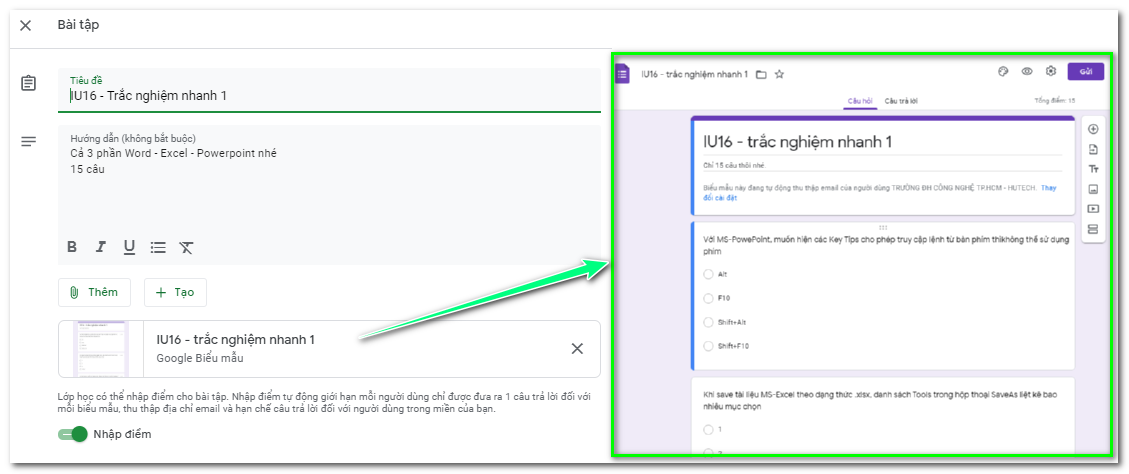Click the lines icon beside Hướng dẫn
The image size is (1129, 474).
[28, 142]
